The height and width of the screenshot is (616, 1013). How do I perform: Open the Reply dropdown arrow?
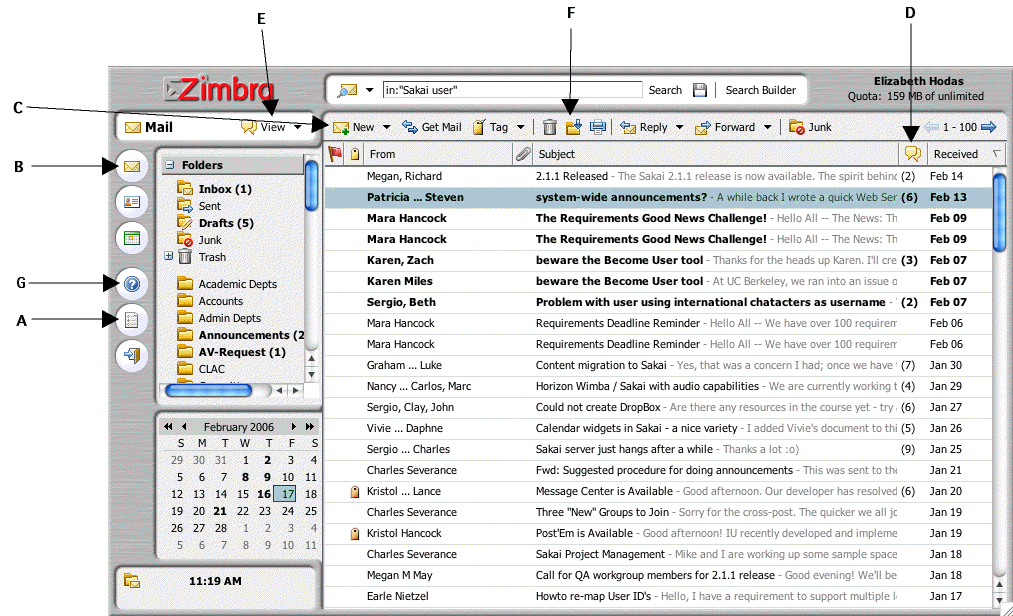(x=680, y=127)
